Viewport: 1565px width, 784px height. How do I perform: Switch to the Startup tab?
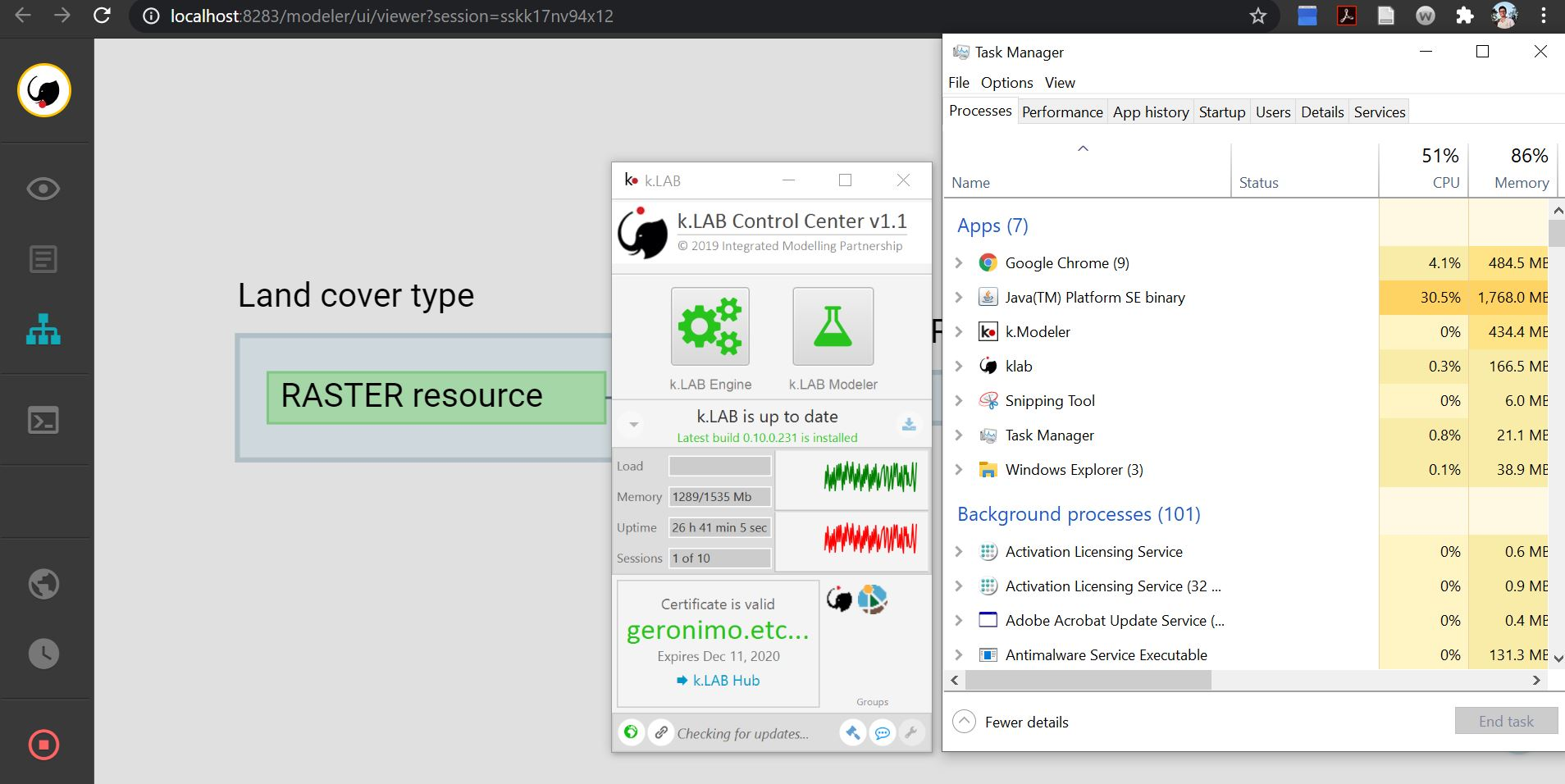[1222, 112]
